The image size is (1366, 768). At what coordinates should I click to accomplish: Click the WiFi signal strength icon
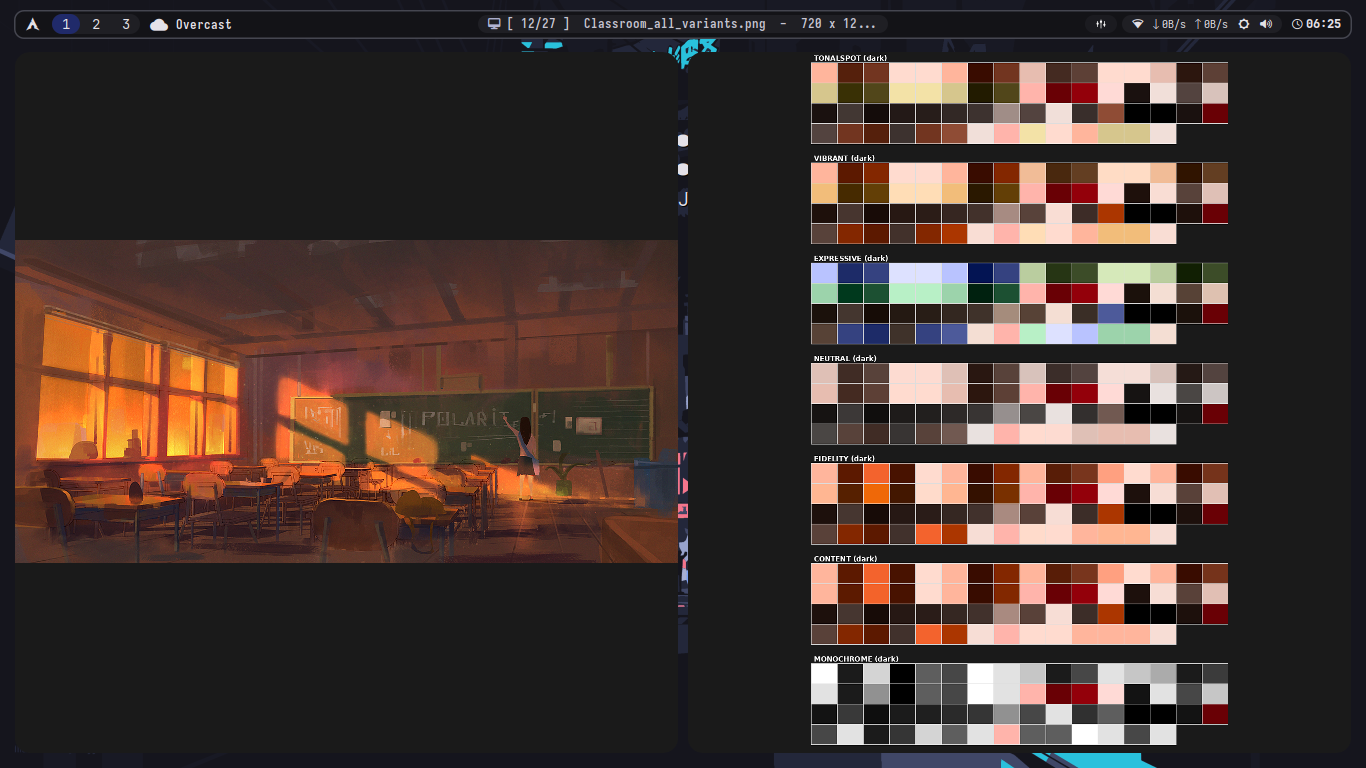(1138, 24)
